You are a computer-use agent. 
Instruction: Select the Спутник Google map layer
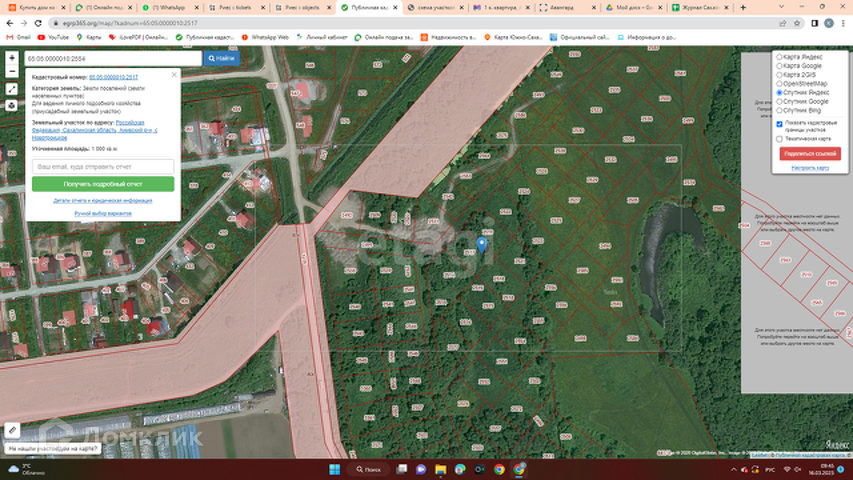pyautogui.click(x=780, y=101)
